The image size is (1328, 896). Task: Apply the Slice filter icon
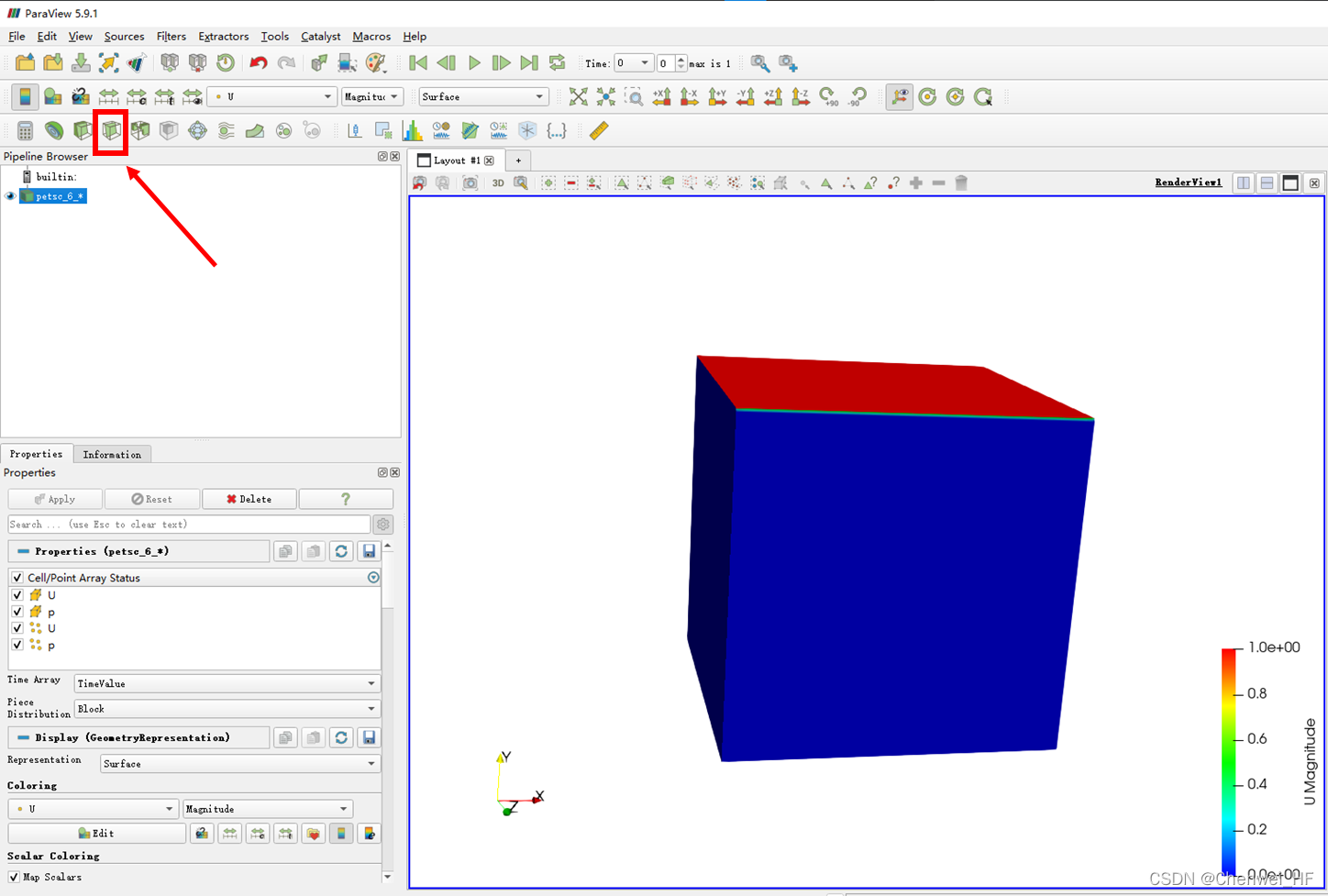click(x=111, y=130)
